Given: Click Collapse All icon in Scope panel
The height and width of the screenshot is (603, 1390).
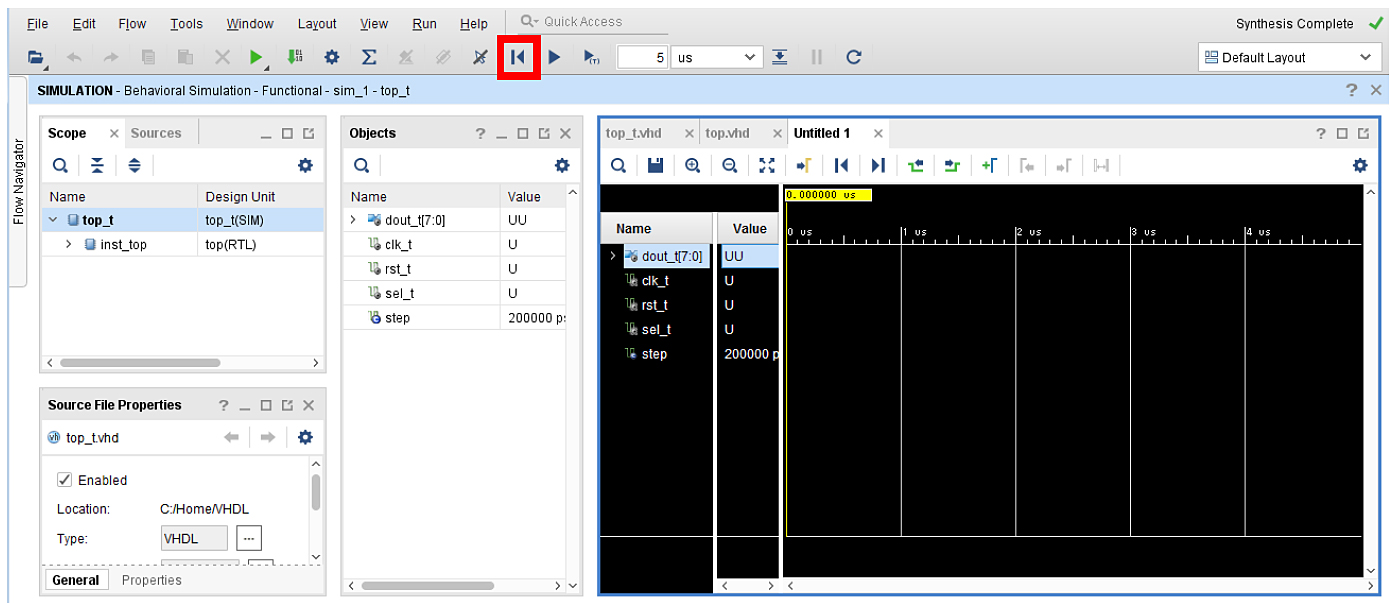Looking at the screenshot, I should 97,165.
